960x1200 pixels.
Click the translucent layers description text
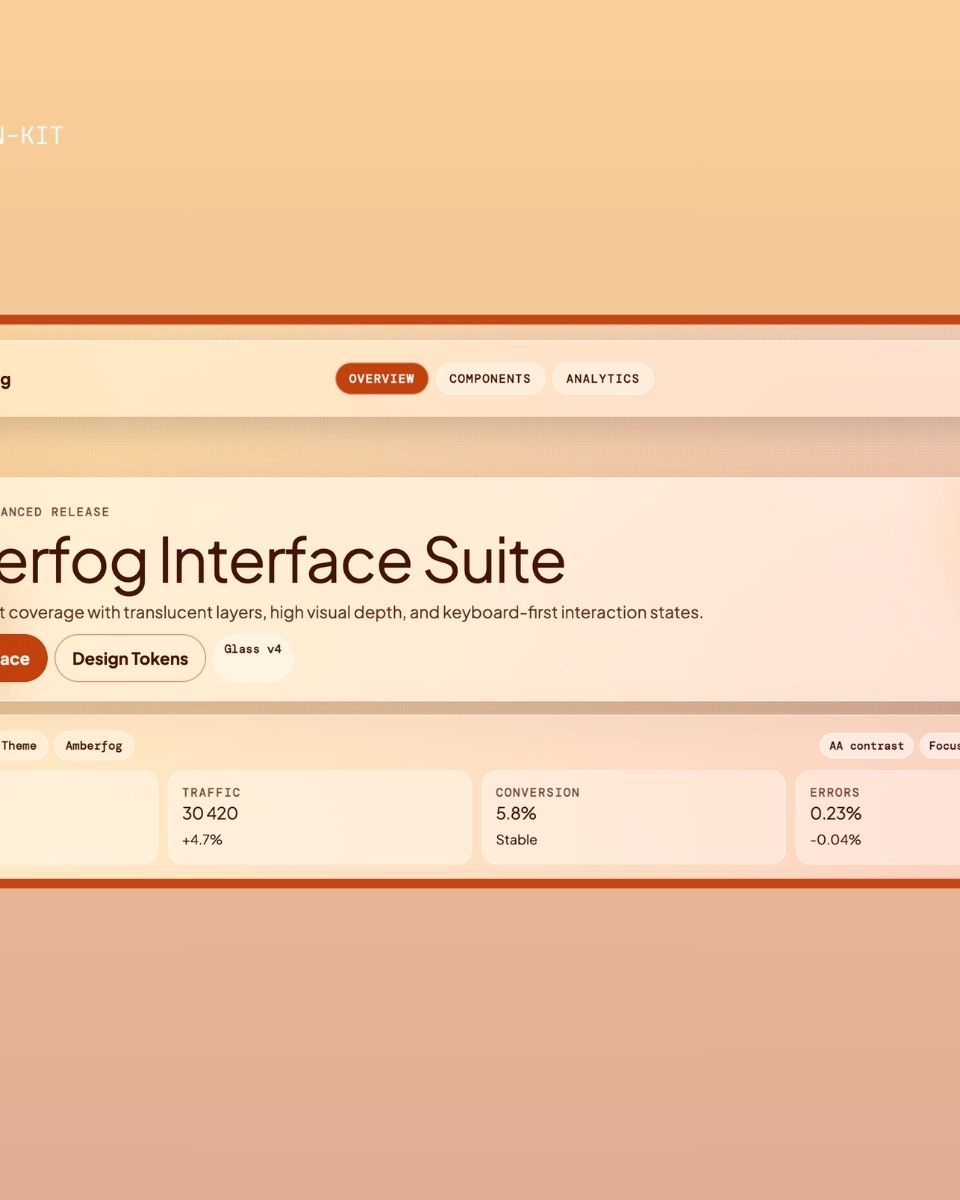click(x=351, y=612)
